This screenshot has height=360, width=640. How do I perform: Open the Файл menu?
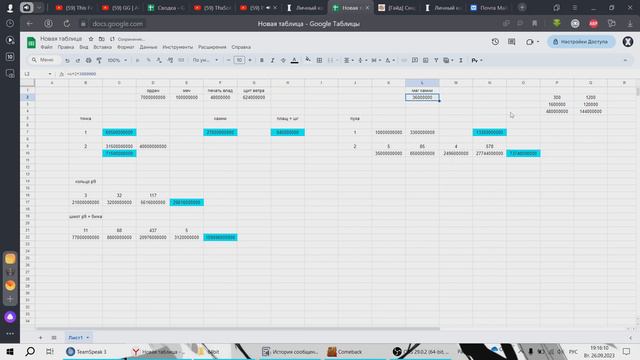coord(47,47)
